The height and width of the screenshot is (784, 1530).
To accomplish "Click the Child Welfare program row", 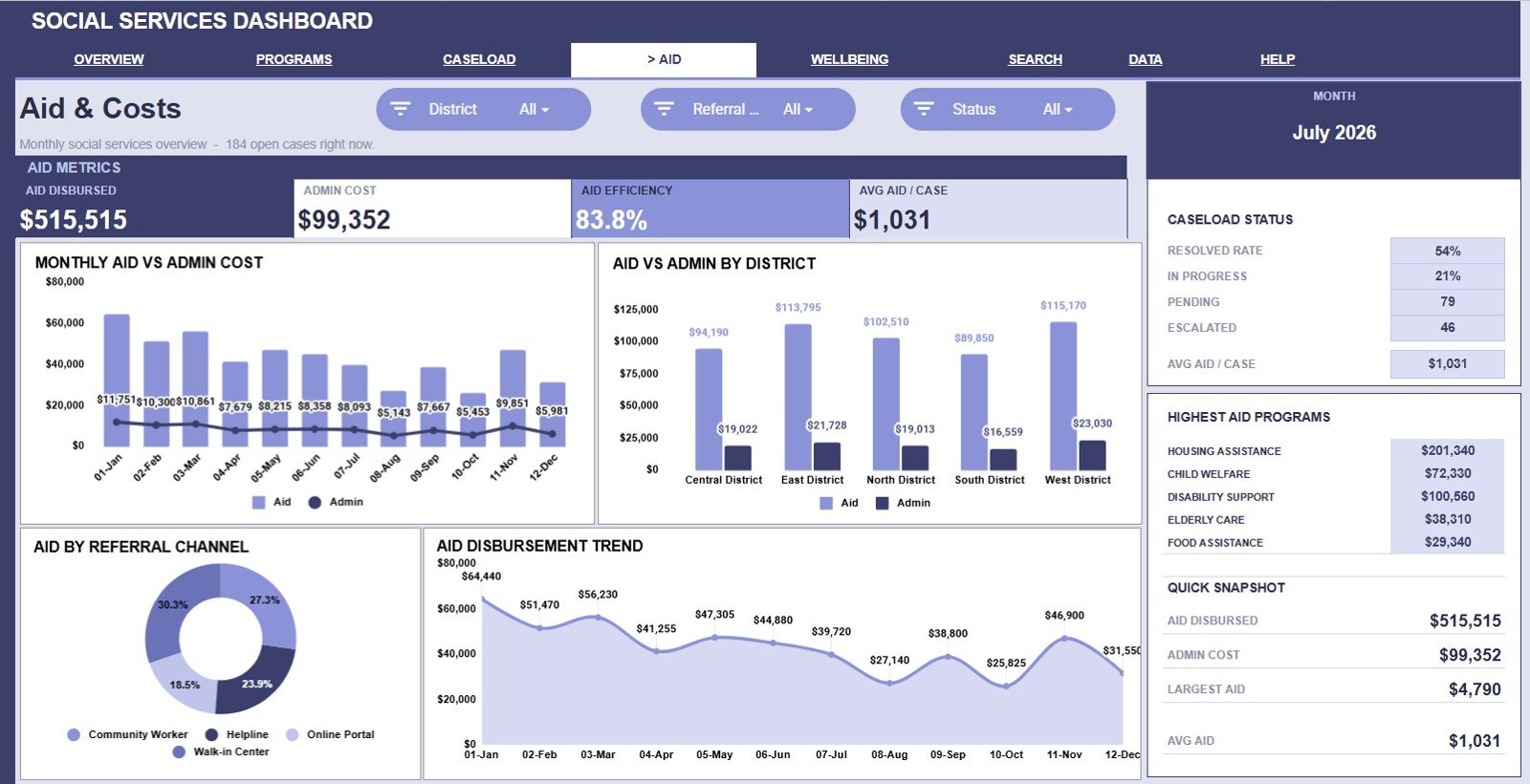I will 1334,473.
